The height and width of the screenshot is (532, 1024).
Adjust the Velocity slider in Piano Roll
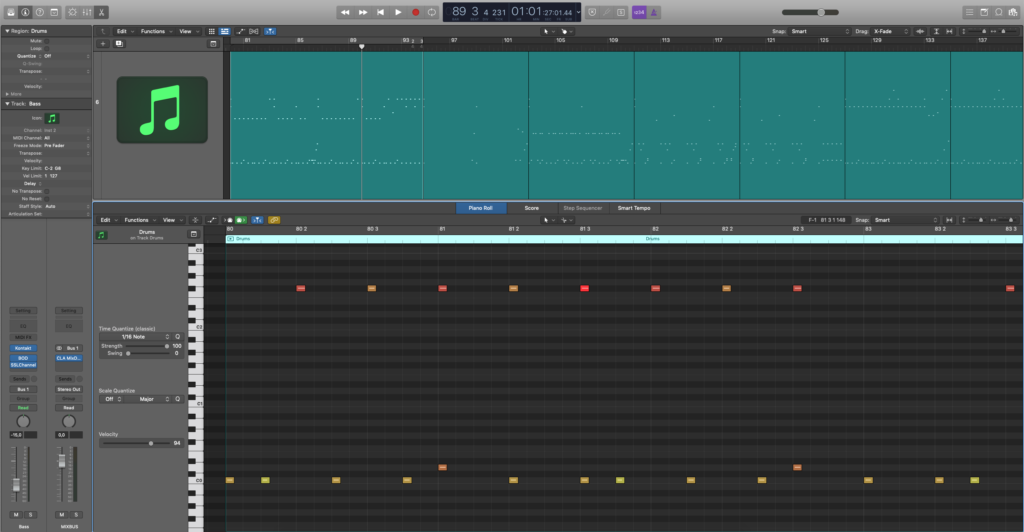135,443
